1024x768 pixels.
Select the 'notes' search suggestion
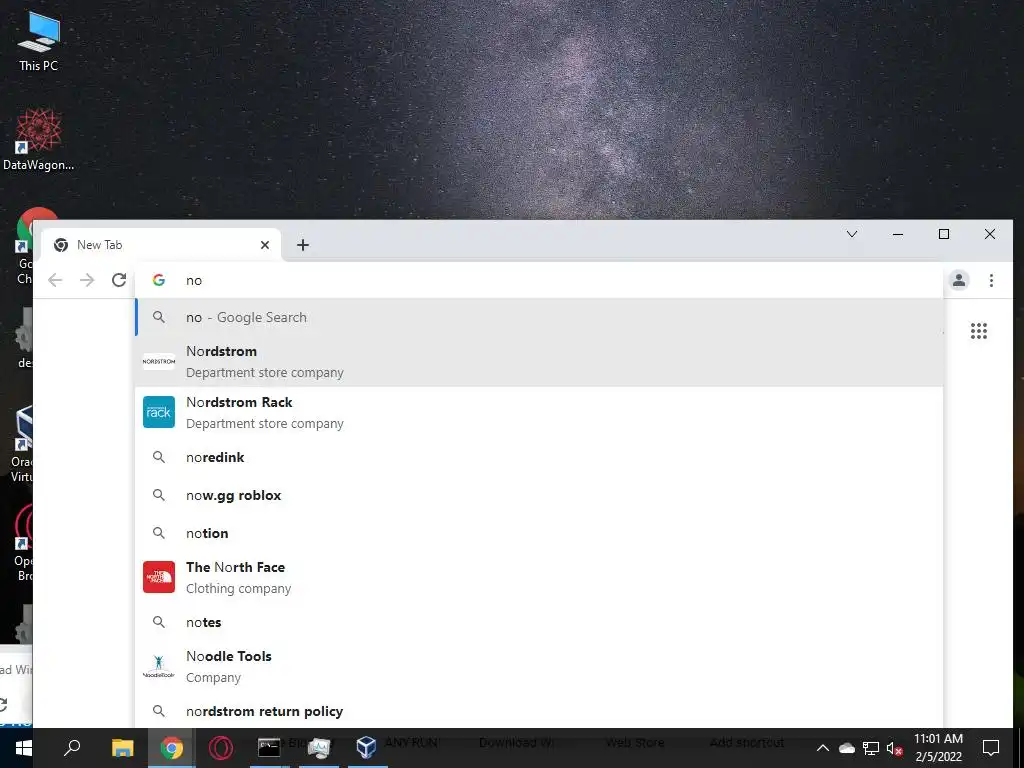click(x=539, y=622)
